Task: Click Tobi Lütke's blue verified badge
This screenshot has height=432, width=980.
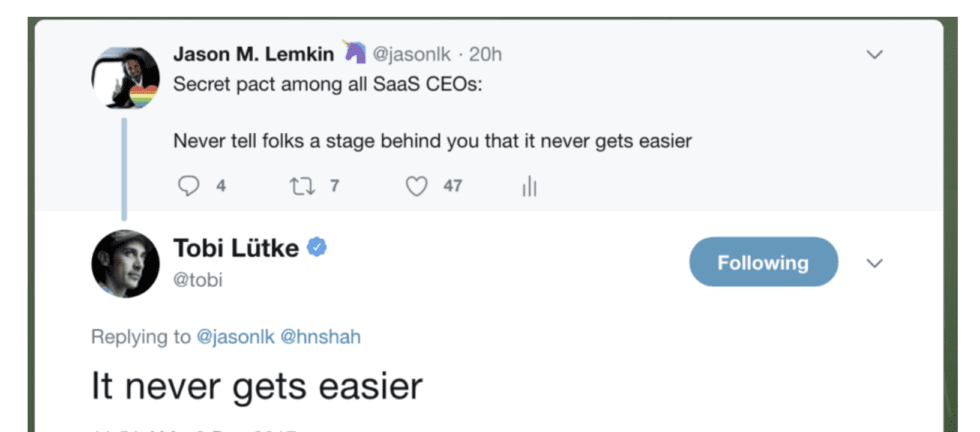Action: (x=318, y=249)
